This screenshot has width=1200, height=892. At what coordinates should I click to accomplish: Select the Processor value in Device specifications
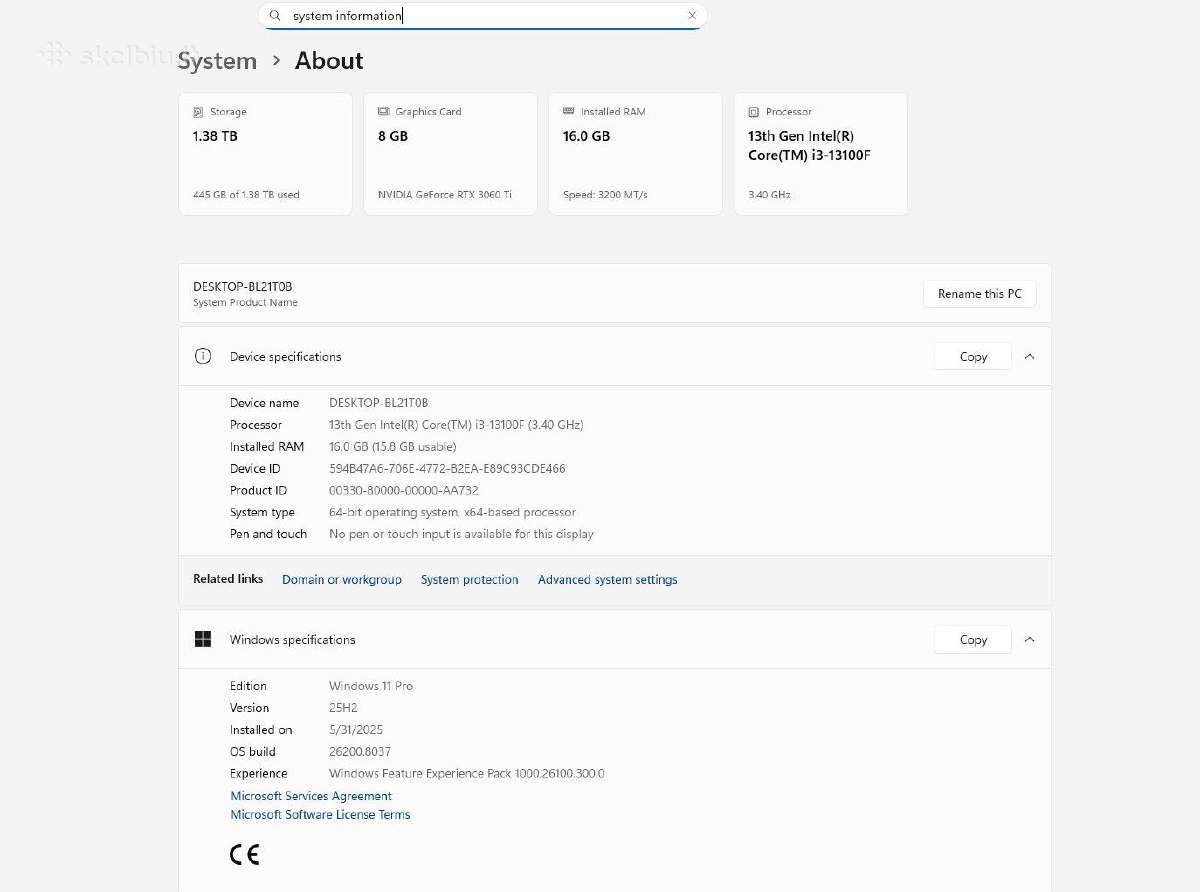pyautogui.click(x=456, y=425)
